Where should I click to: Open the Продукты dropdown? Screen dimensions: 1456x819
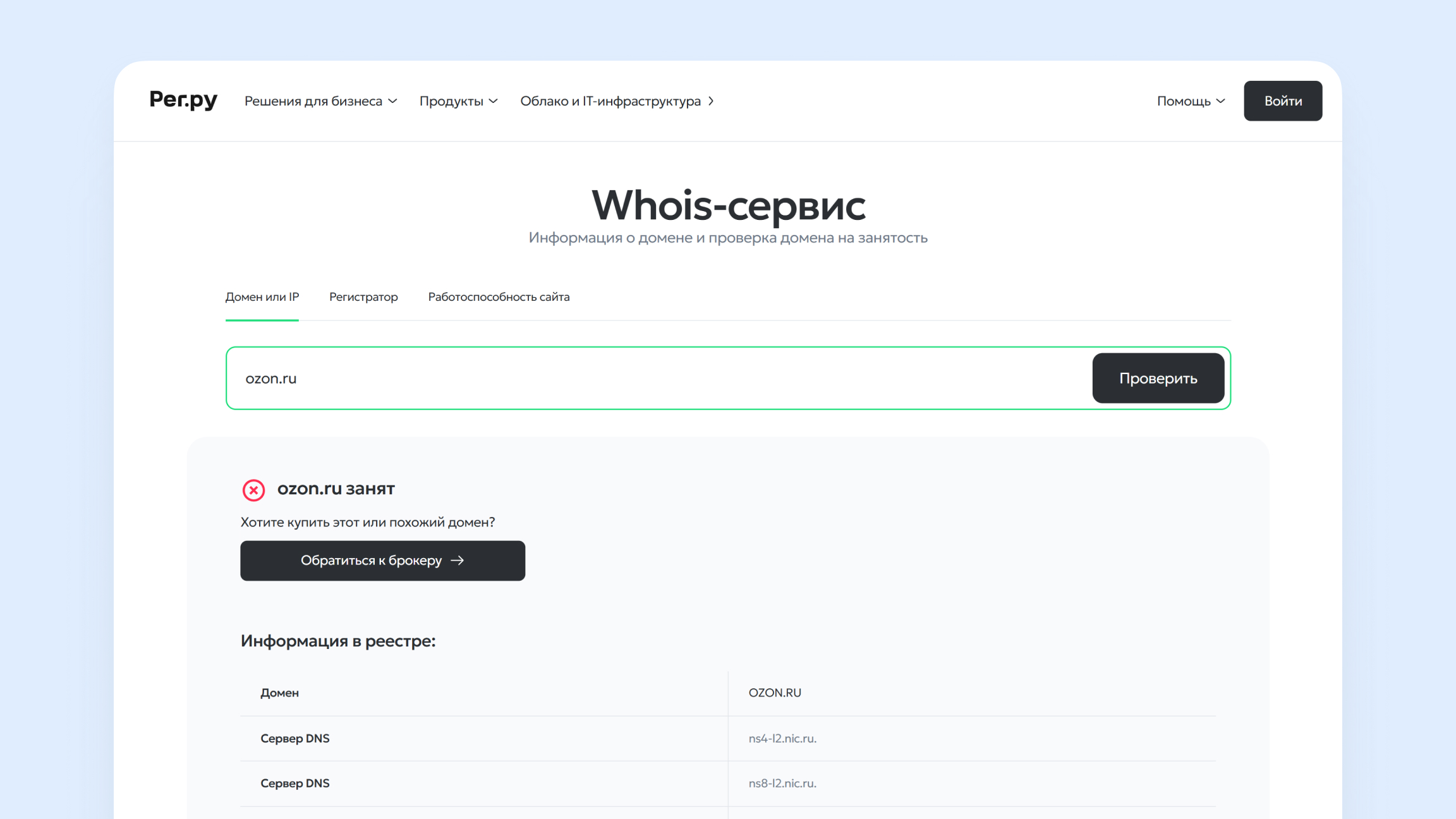pos(458,101)
